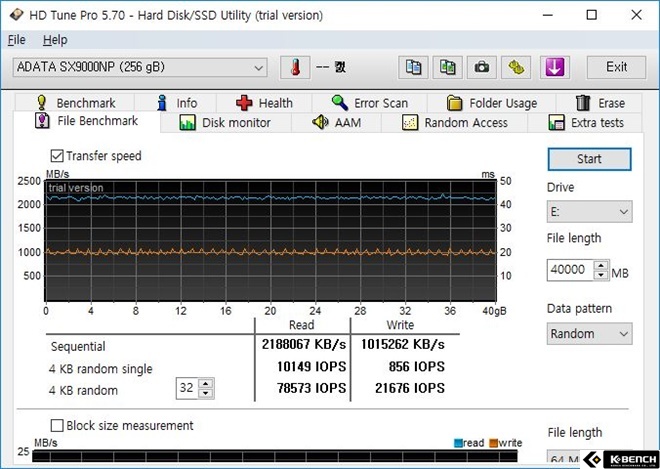This screenshot has width=660, height=469.
Task: Click the HD Tune app icon in title bar
Action: click(x=17, y=15)
